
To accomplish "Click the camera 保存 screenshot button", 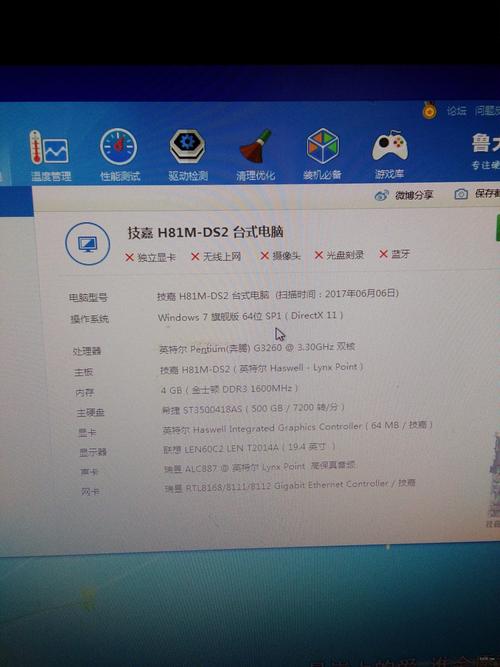I will pyautogui.click(x=477, y=194).
